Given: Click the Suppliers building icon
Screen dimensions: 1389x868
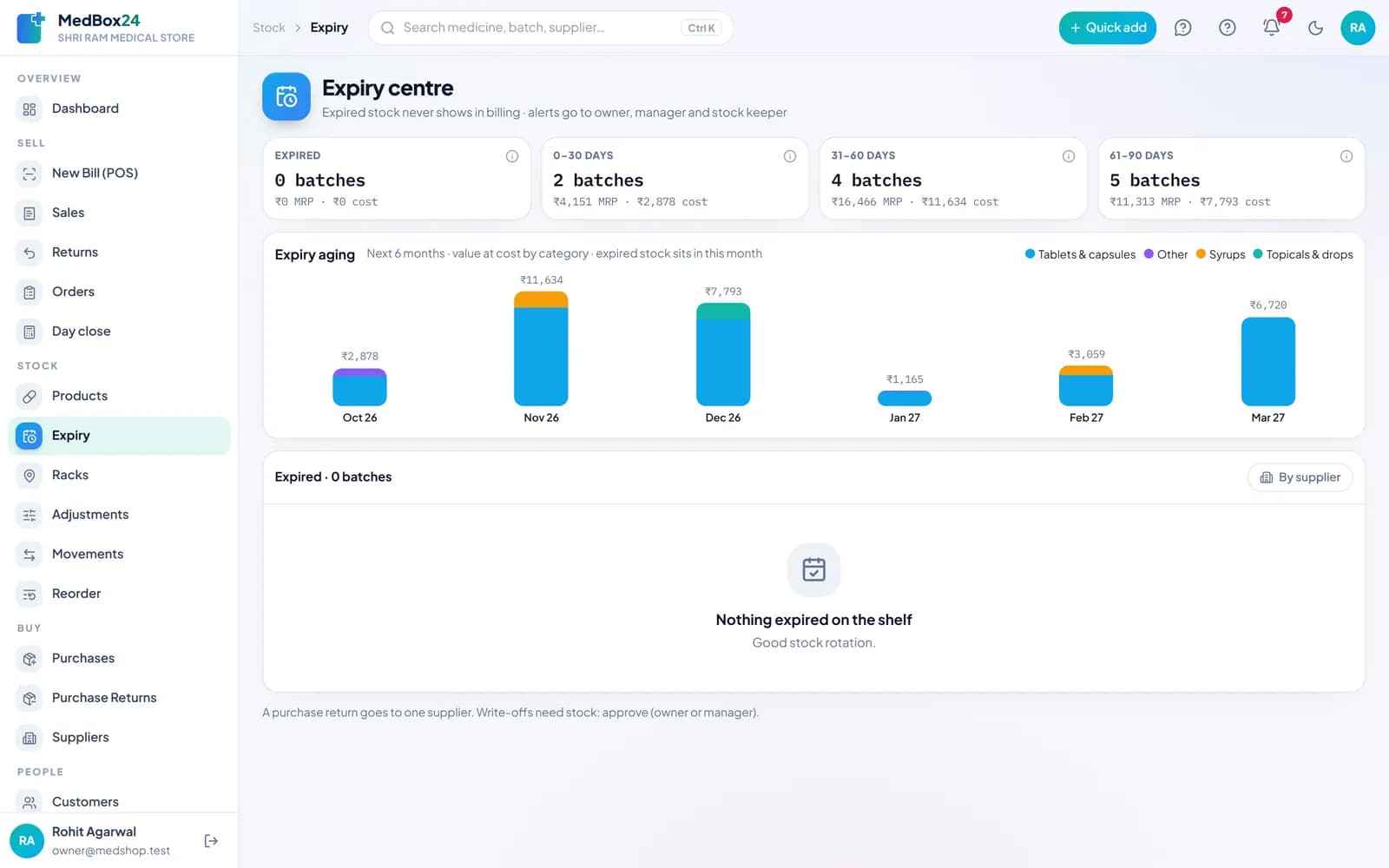Looking at the screenshot, I should point(30,738).
